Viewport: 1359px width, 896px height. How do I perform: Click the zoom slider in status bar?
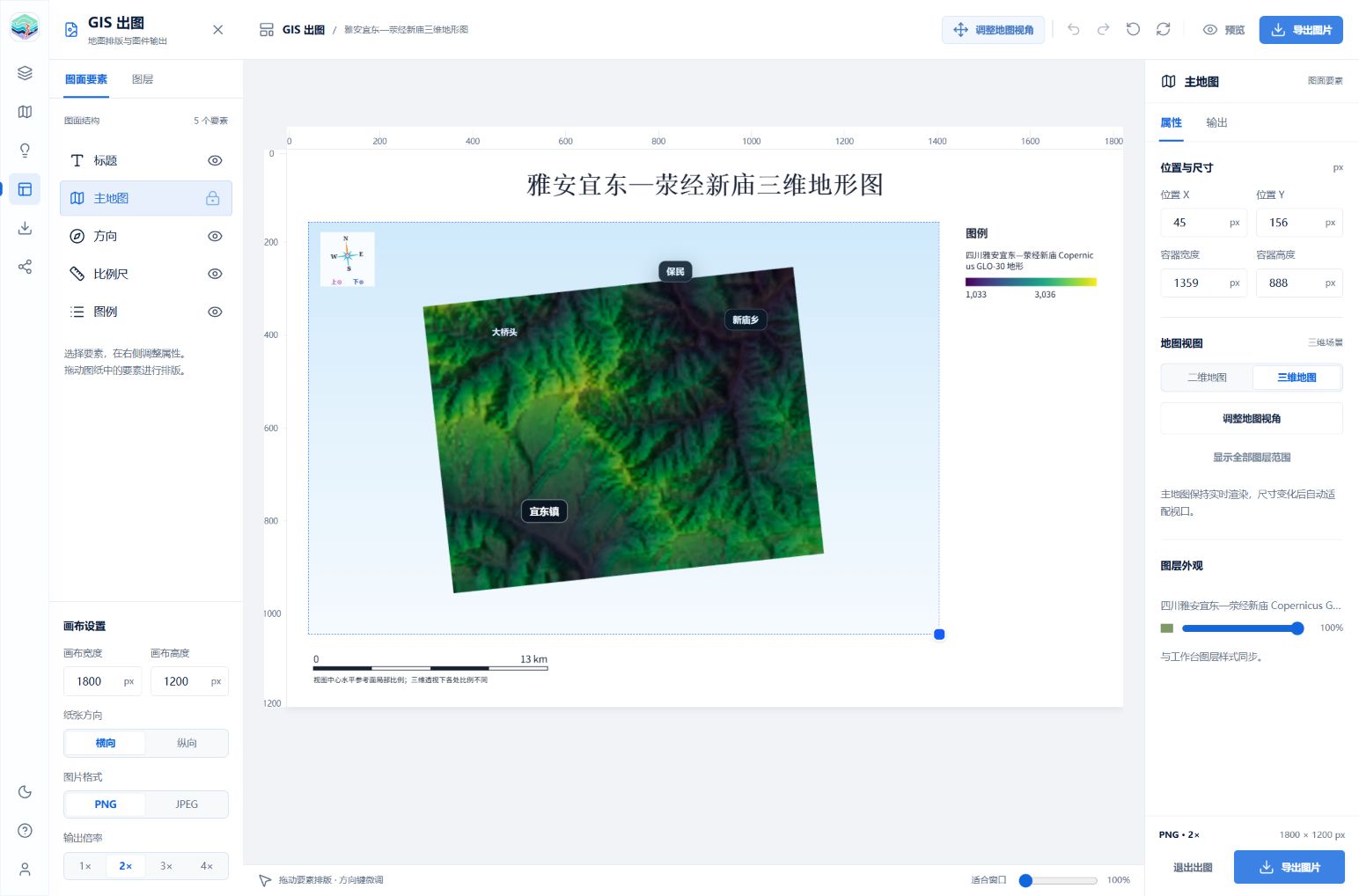pos(1059,880)
